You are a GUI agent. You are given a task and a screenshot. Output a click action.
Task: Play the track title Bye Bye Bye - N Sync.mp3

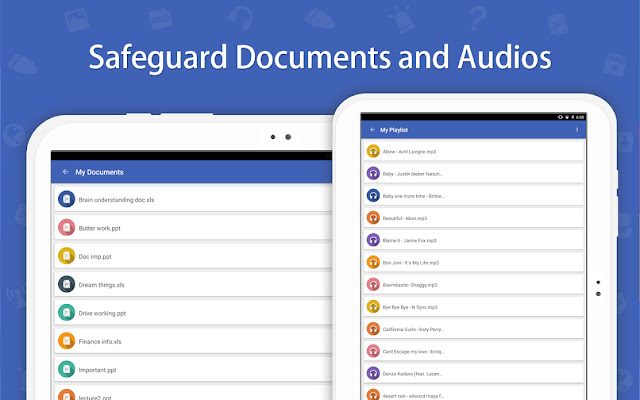click(410, 307)
